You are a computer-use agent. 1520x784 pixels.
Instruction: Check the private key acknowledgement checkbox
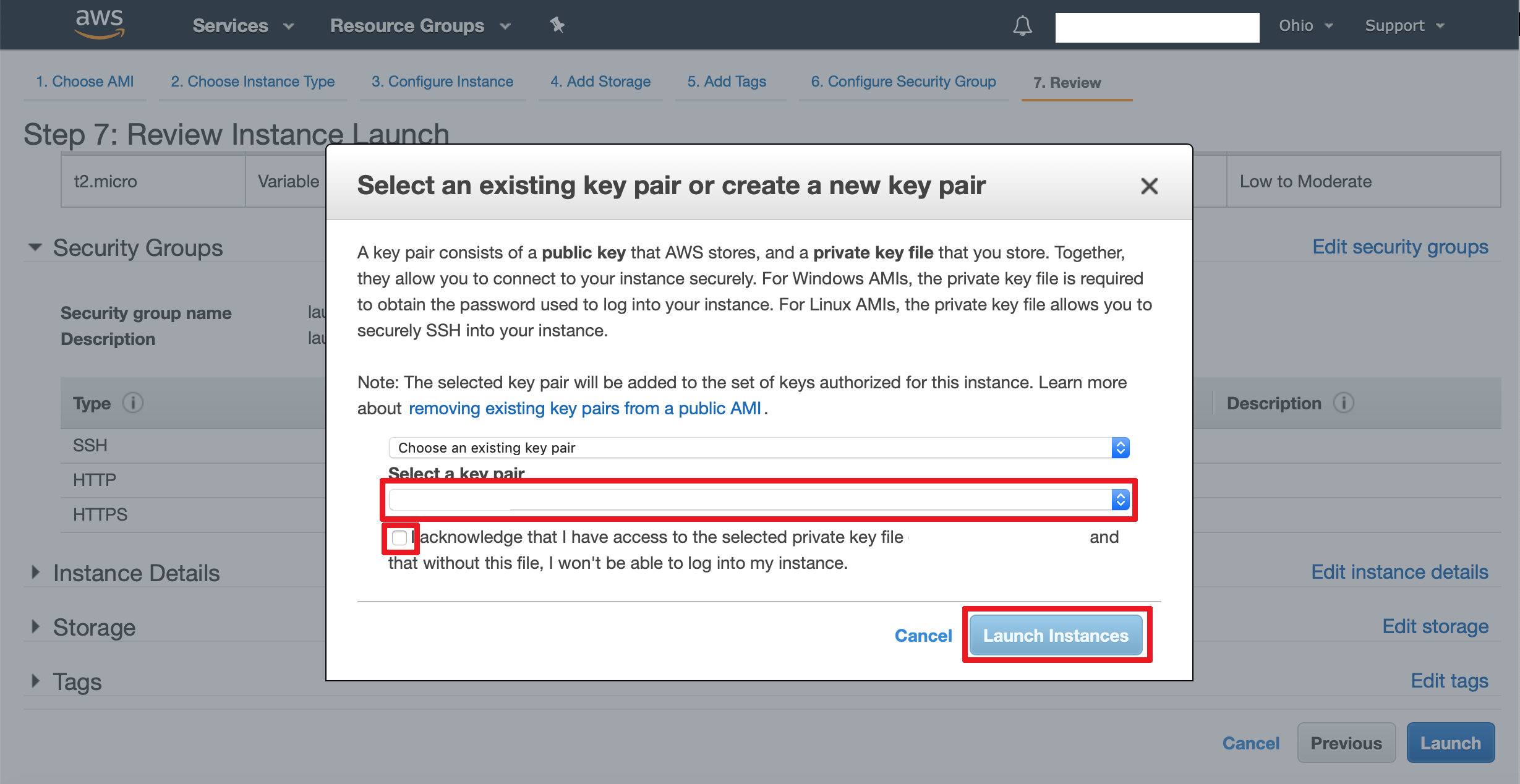[399, 538]
